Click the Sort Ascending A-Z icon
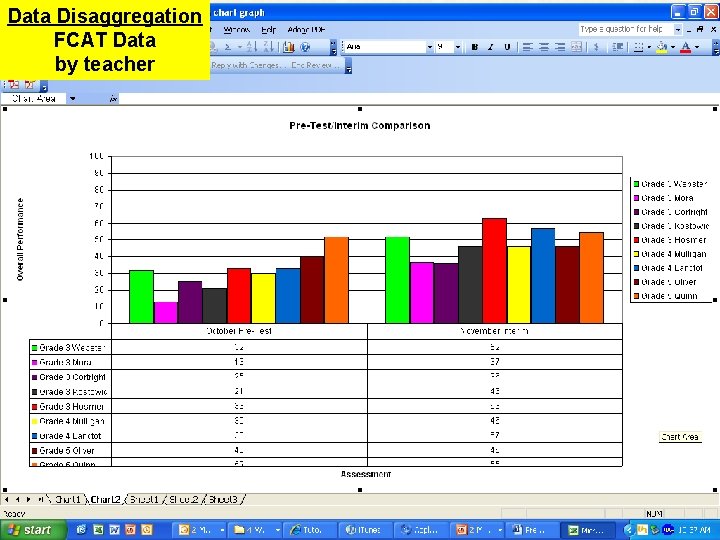The image size is (720, 540). coord(252,47)
